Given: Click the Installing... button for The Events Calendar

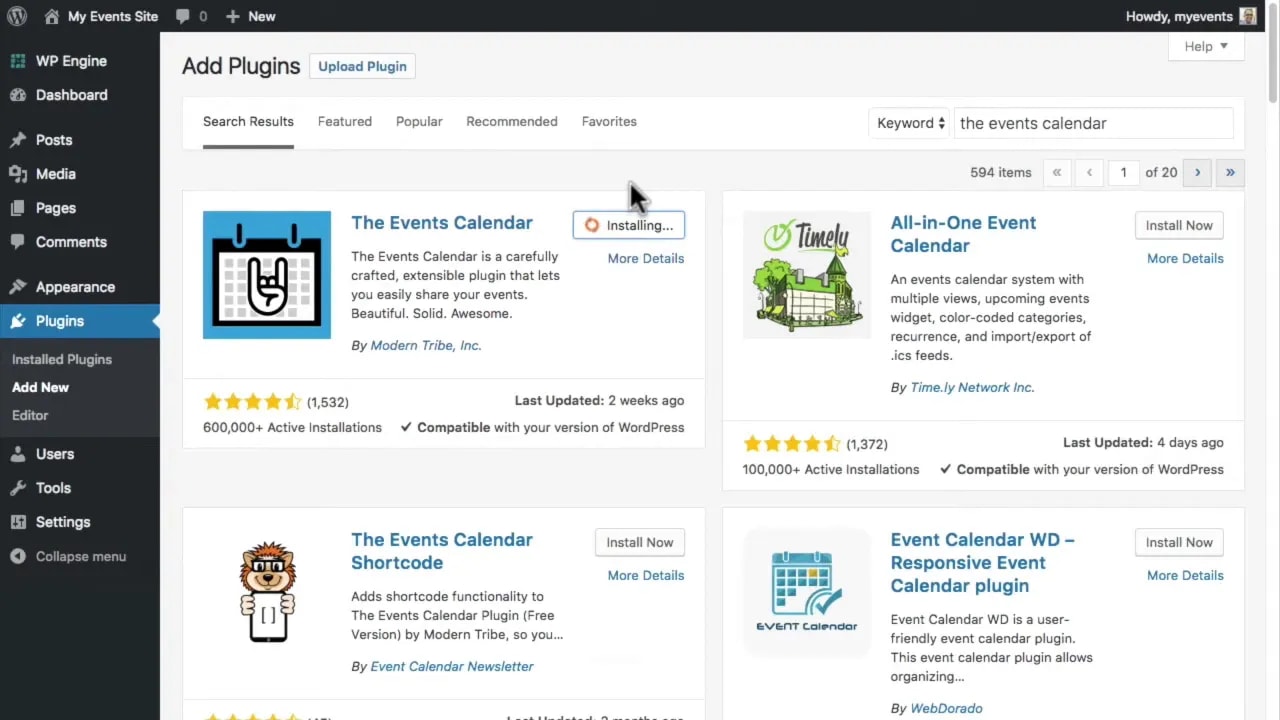Looking at the screenshot, I should click(x=629, y=225).
